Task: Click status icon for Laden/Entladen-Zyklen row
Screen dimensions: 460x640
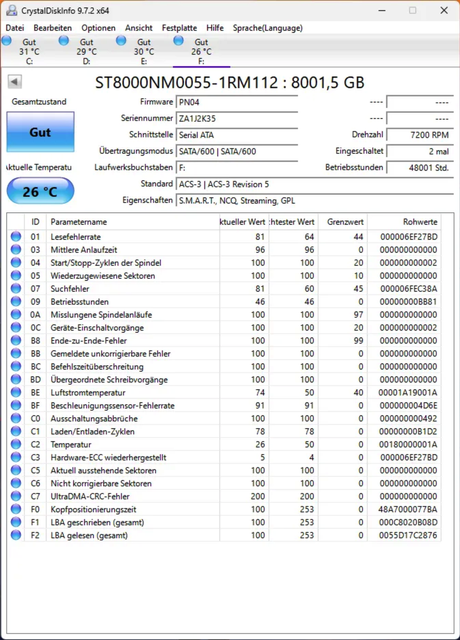Action: pyautogui.click(x=16, y=431)
